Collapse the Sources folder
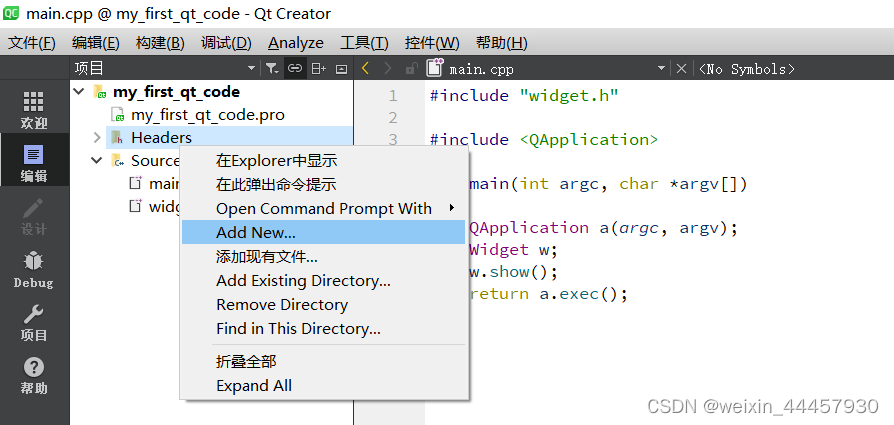The width and height of the screenshot is (894, 425). point(97,160)
